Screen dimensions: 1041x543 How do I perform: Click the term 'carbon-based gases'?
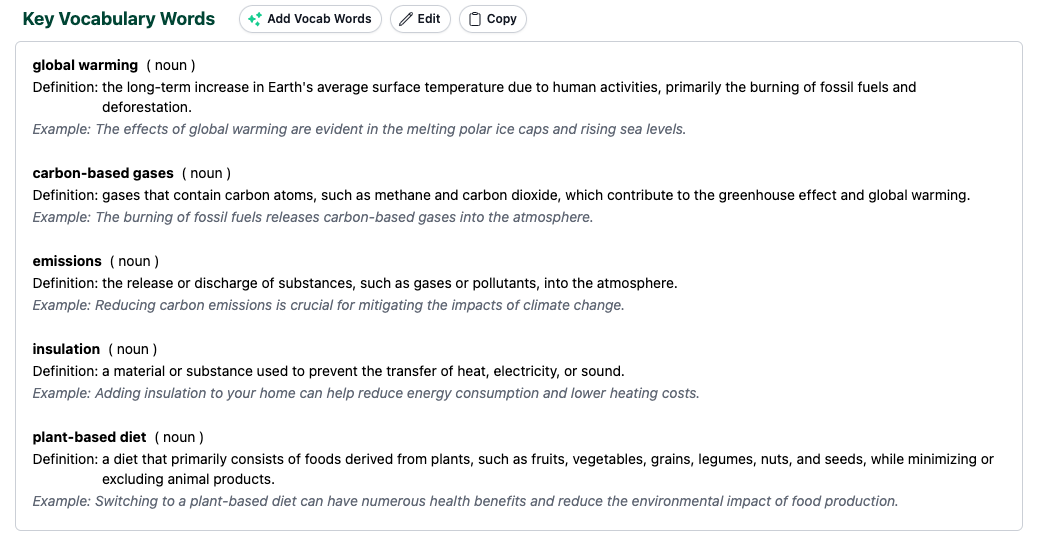(x=103, y=173)
